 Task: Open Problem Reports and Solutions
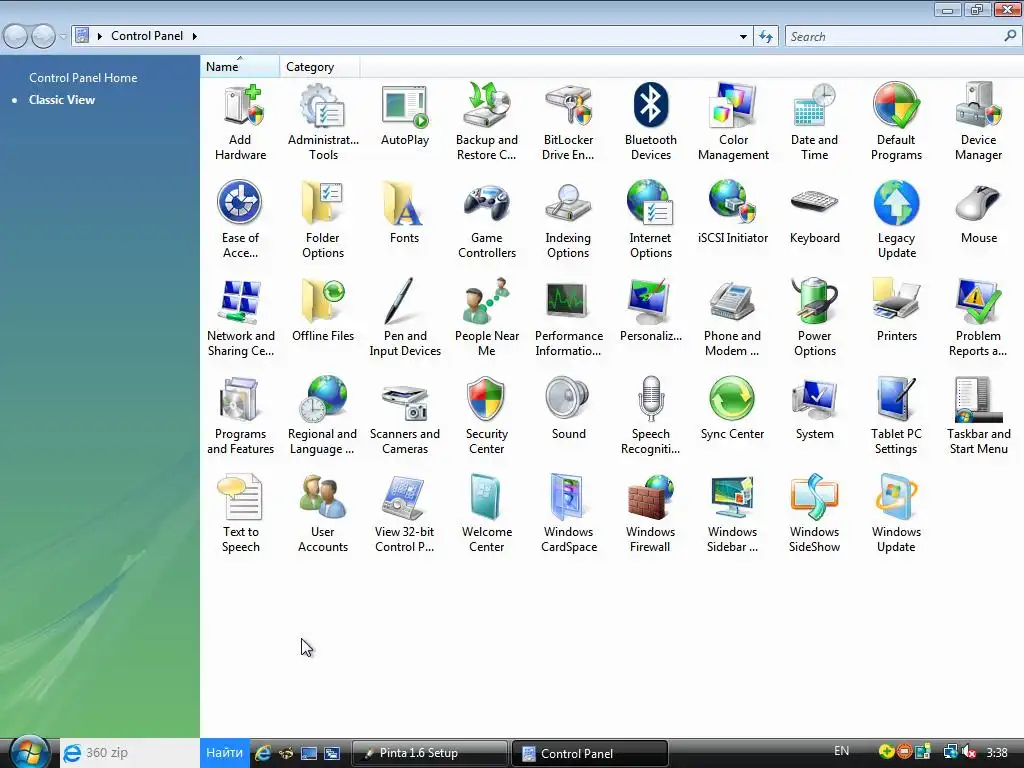(x=978, y=317)
